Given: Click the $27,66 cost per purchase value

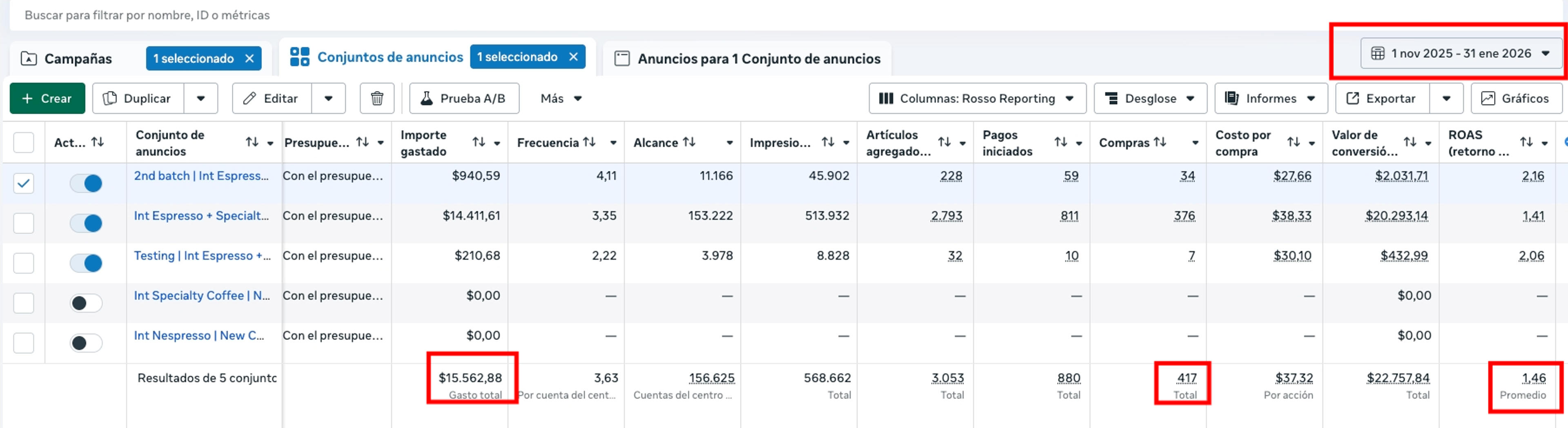Looking at the screenshot, I should 1292,176.
